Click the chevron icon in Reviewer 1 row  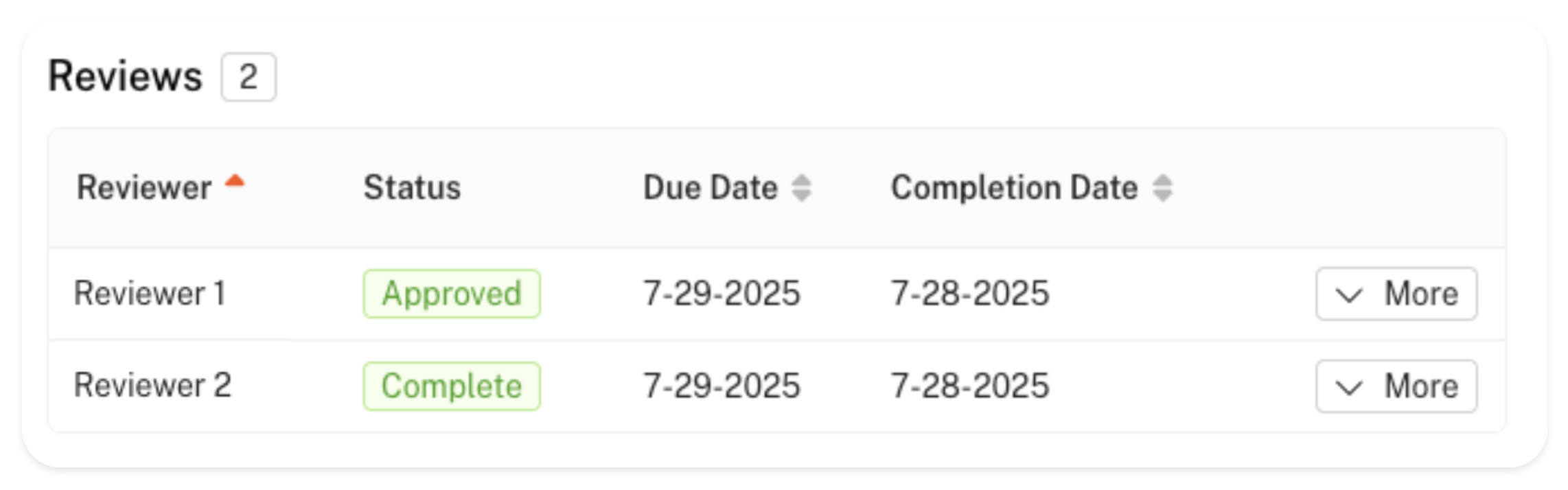tap(1348, 295)
